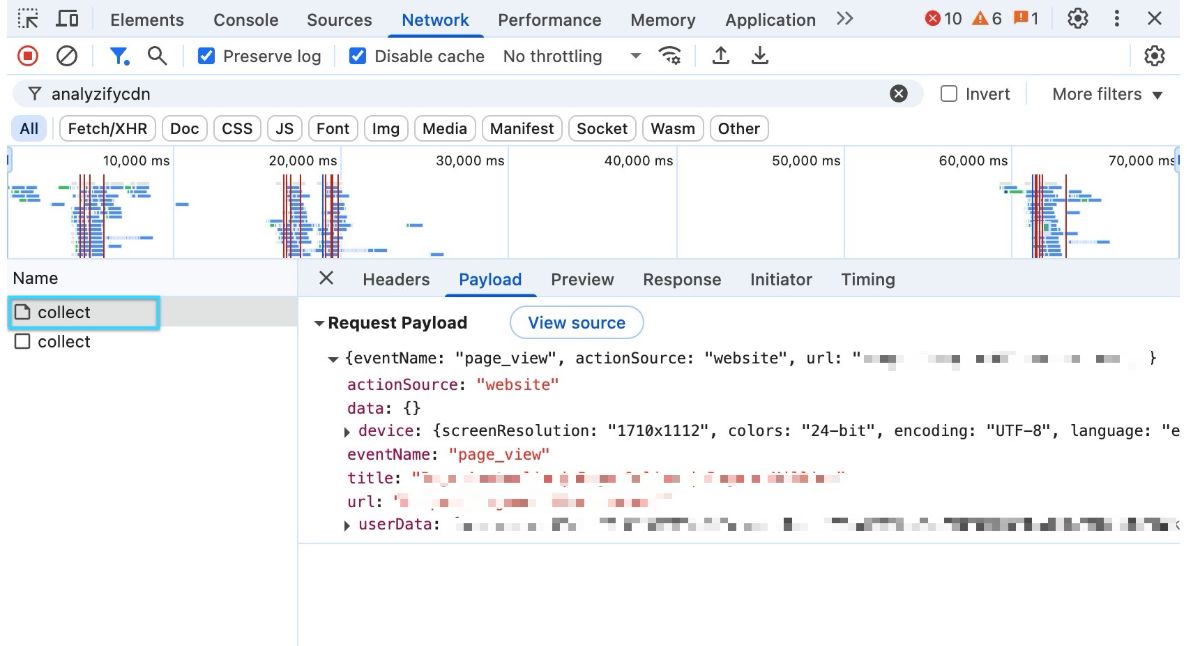Screen dimensions: 1200x646
Task: Open network search with magnifier icon
Action: click(157, 56)
